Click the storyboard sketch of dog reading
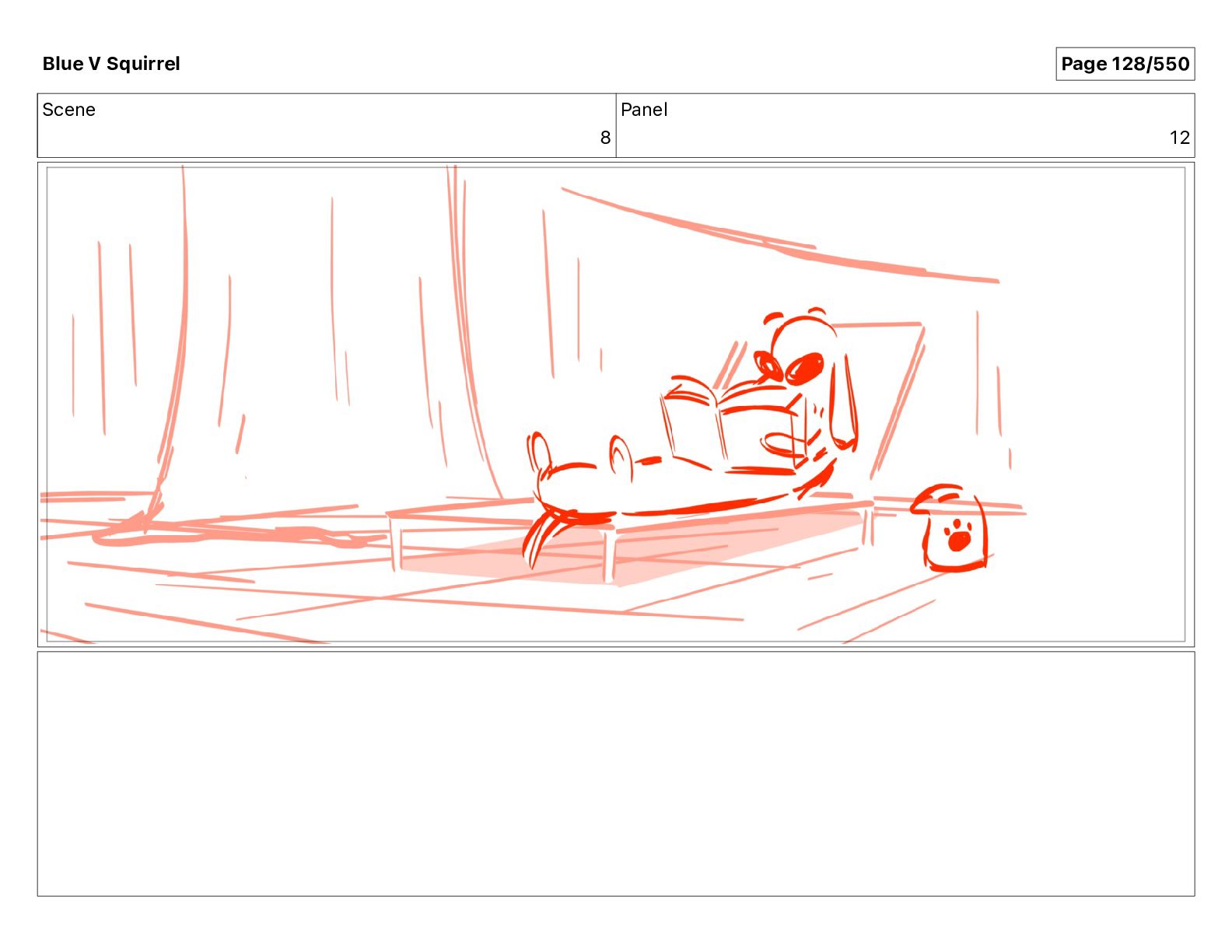The image size is (1232, 952). coord(616,404)
